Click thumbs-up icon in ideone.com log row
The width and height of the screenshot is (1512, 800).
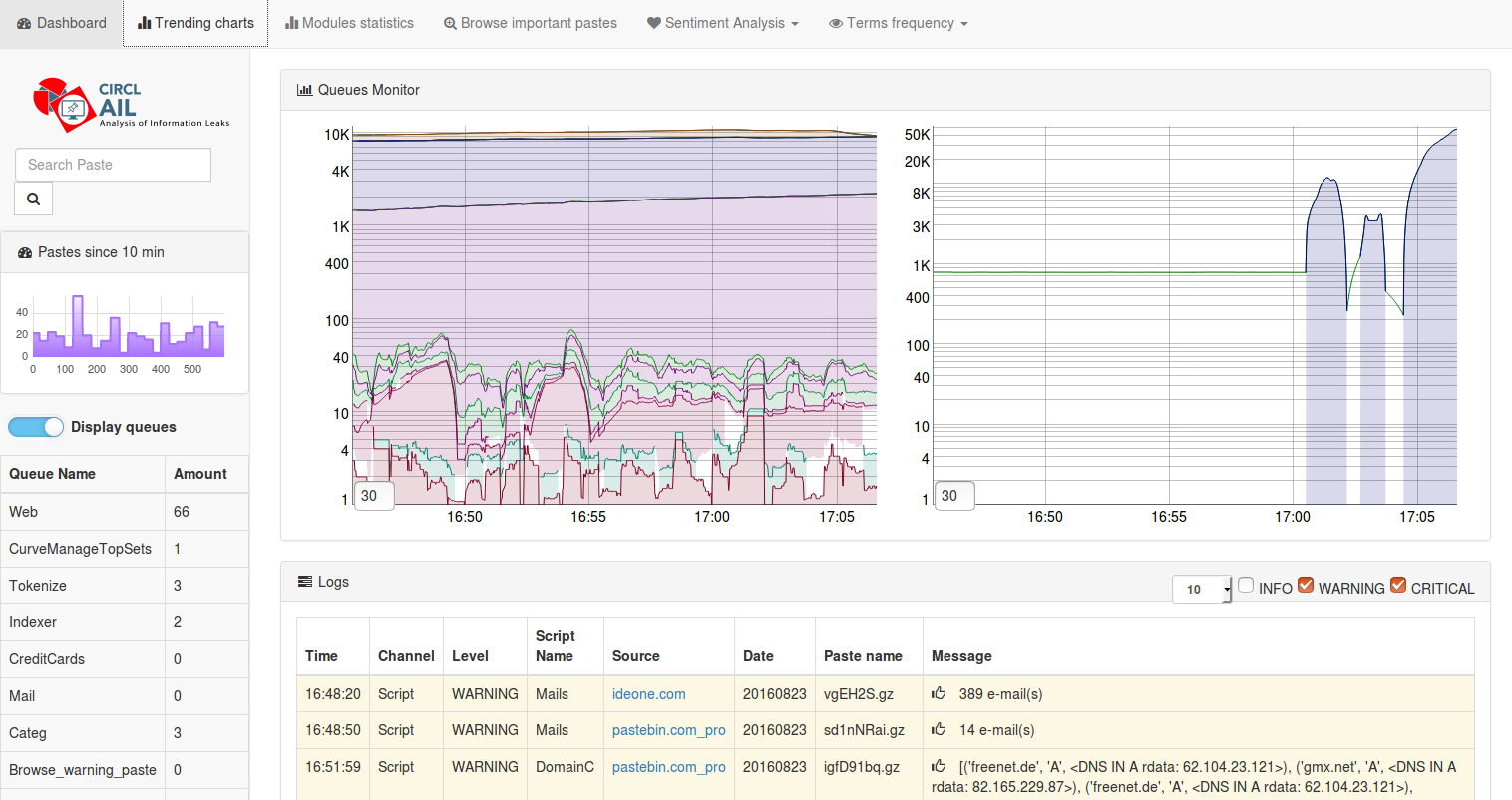tap(939, 693)
